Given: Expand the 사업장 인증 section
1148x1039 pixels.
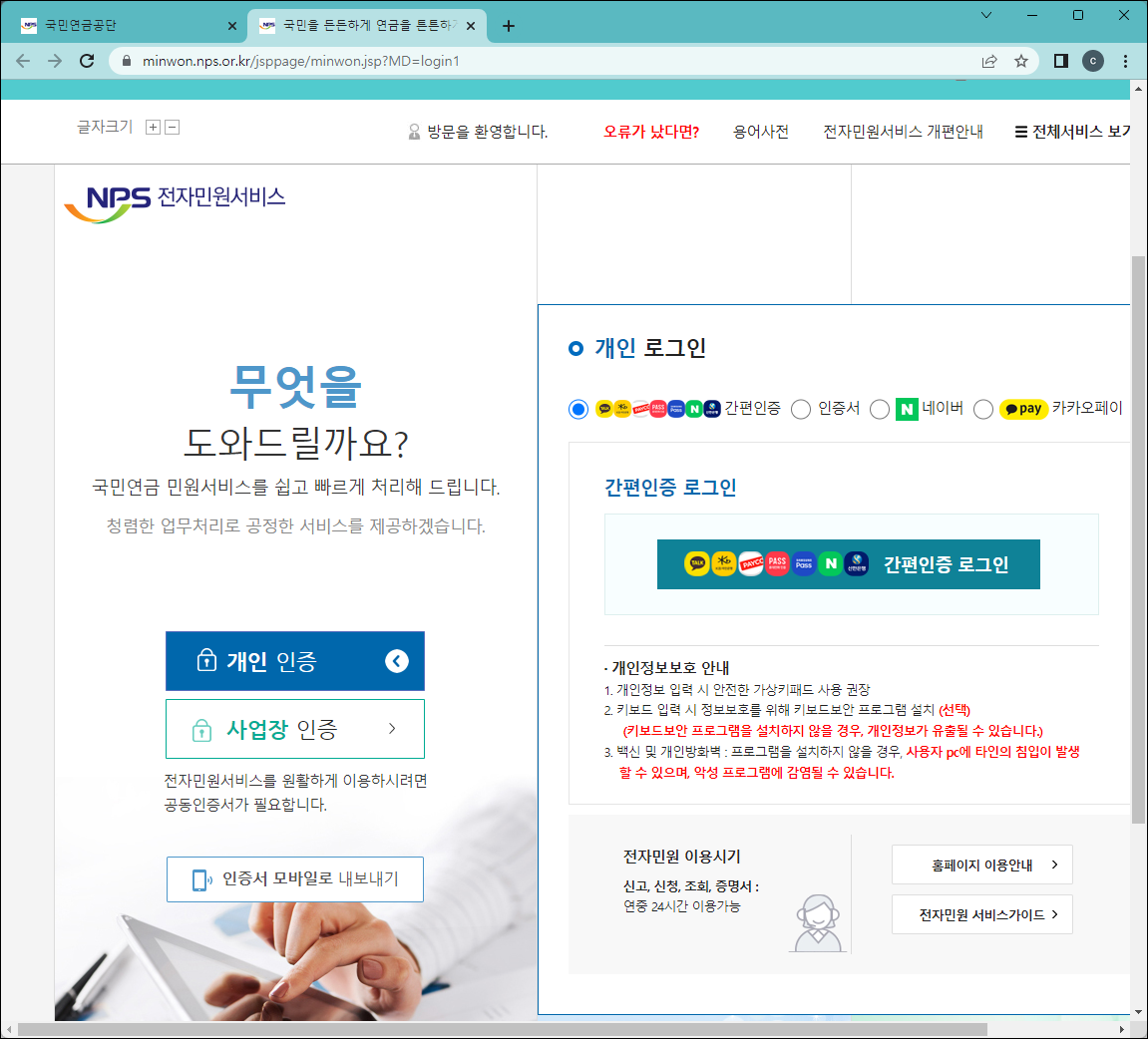Looking at the screenshot, I should (294, 729).
